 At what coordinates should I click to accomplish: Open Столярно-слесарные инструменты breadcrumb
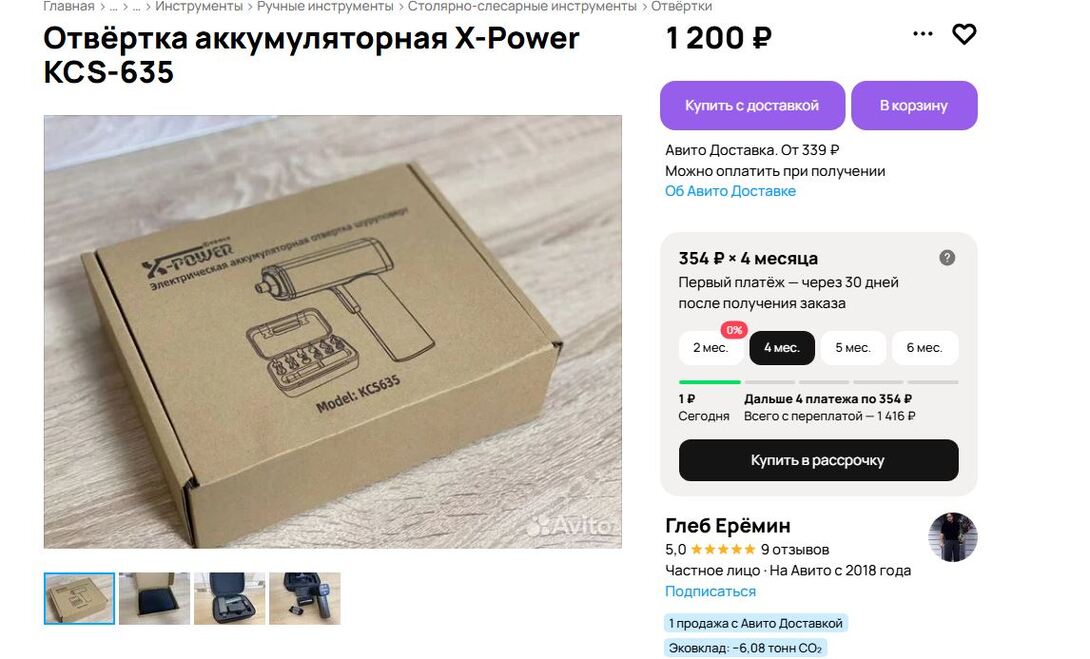pos(522,6)
